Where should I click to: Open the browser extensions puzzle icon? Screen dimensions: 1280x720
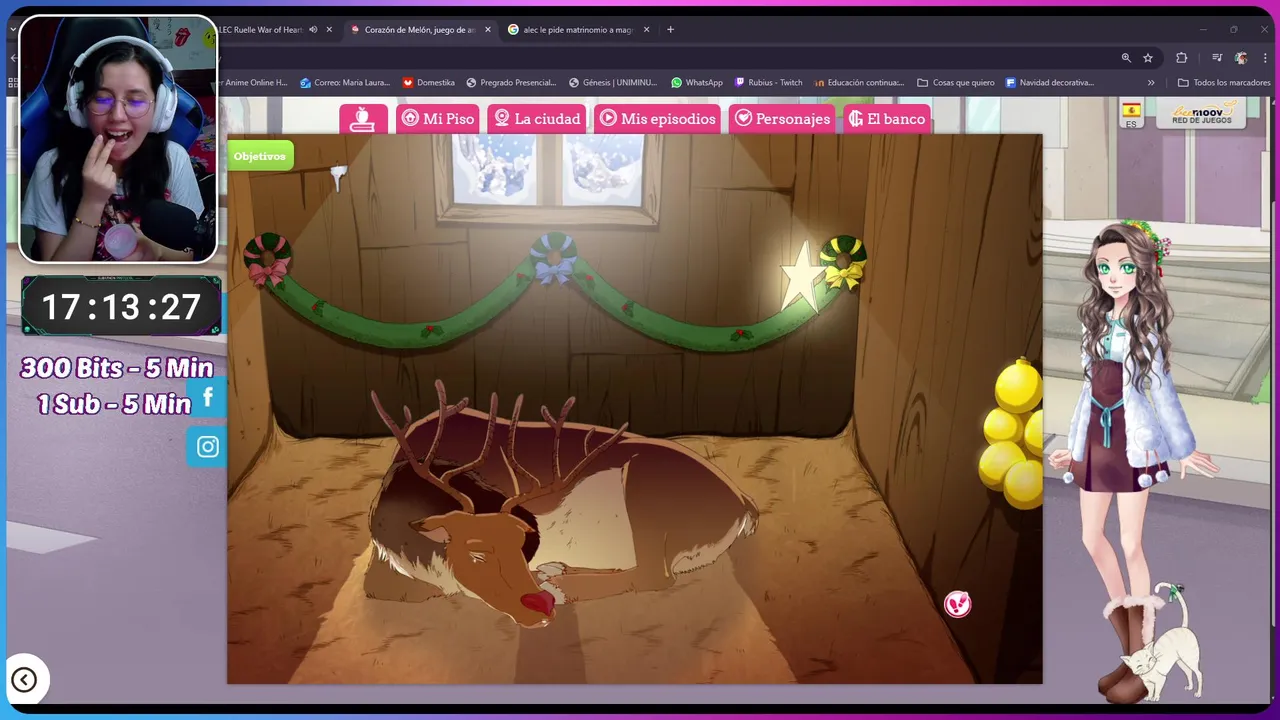click(1181, 58)
